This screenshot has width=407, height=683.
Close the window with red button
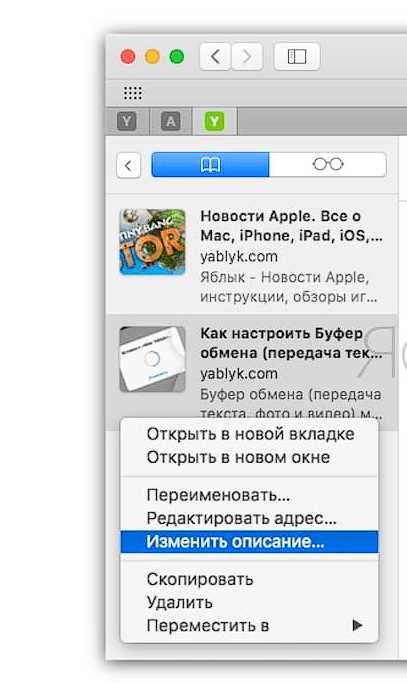(x=128, y=57)
